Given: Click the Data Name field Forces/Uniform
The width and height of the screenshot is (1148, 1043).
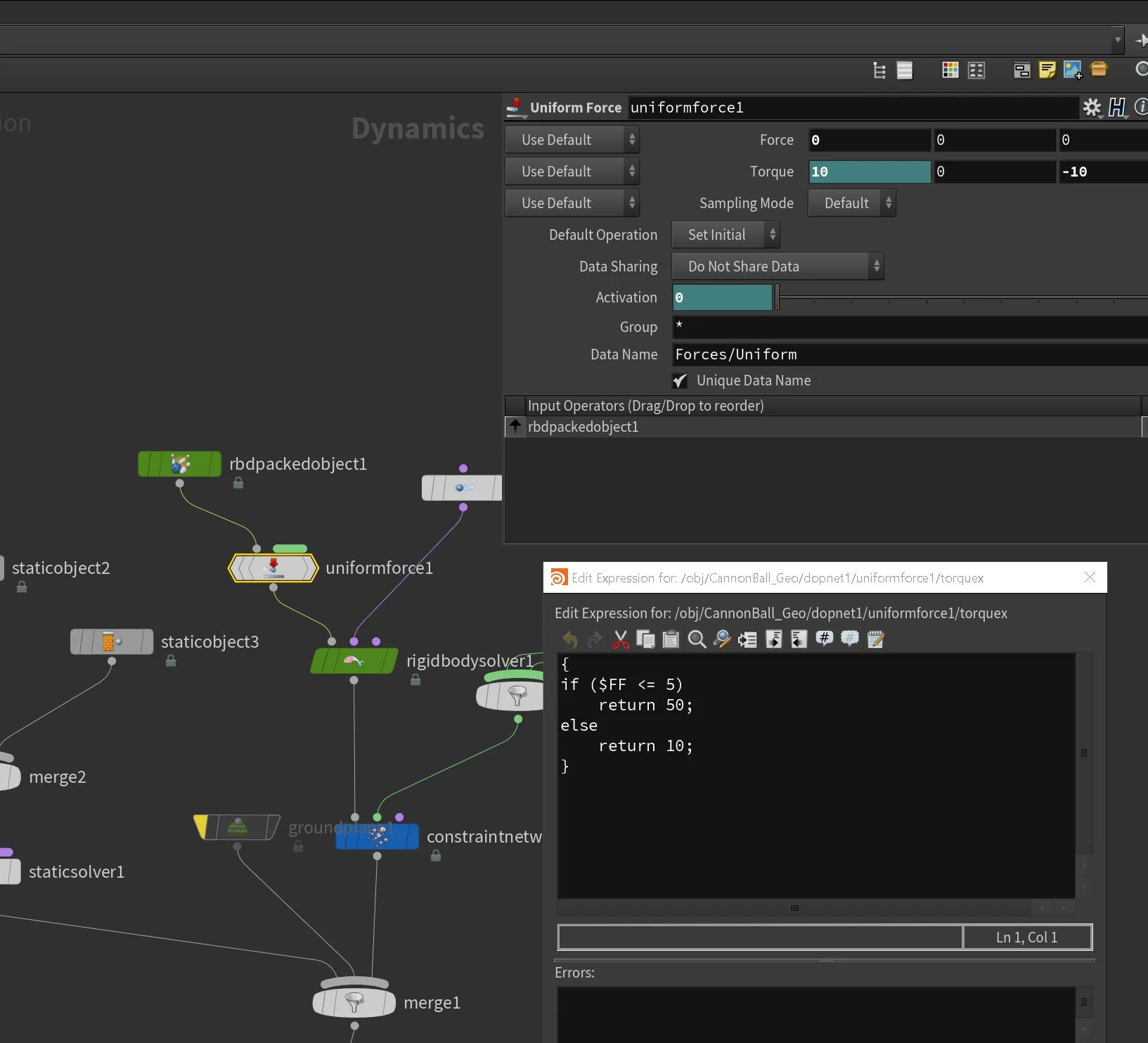Looking at the screenshot, I should 910,354.
